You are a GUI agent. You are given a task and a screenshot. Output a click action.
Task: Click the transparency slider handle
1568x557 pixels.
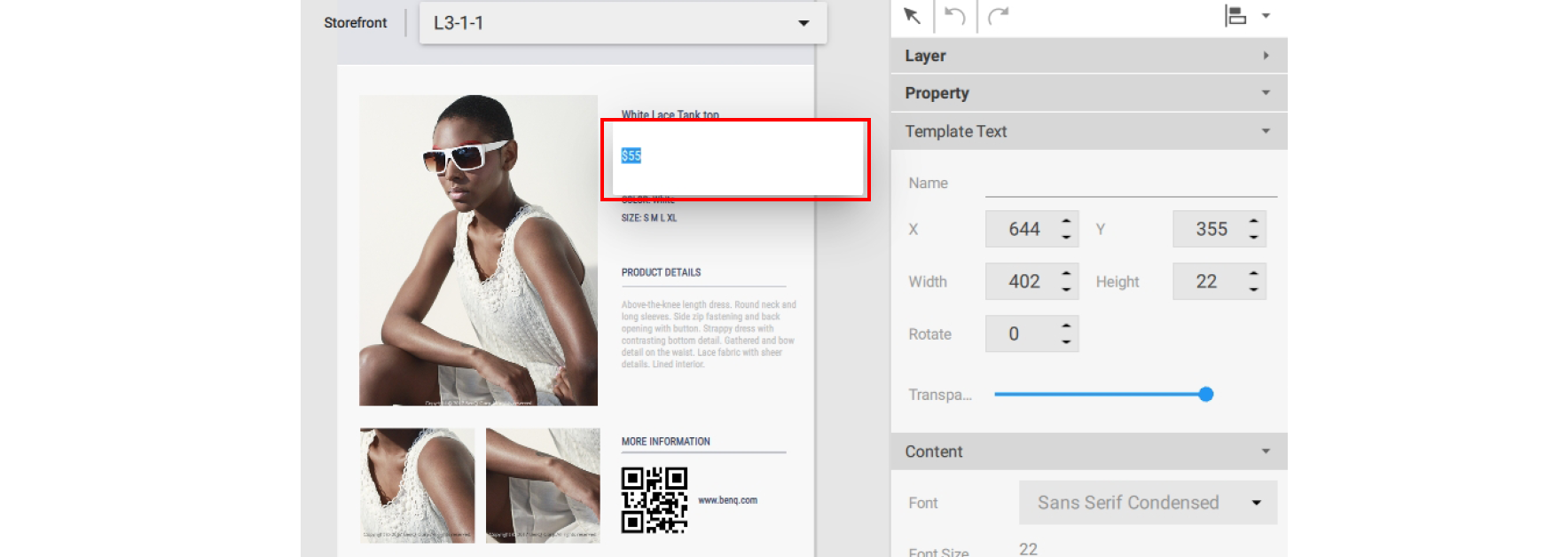click(x=1205, y=395)
